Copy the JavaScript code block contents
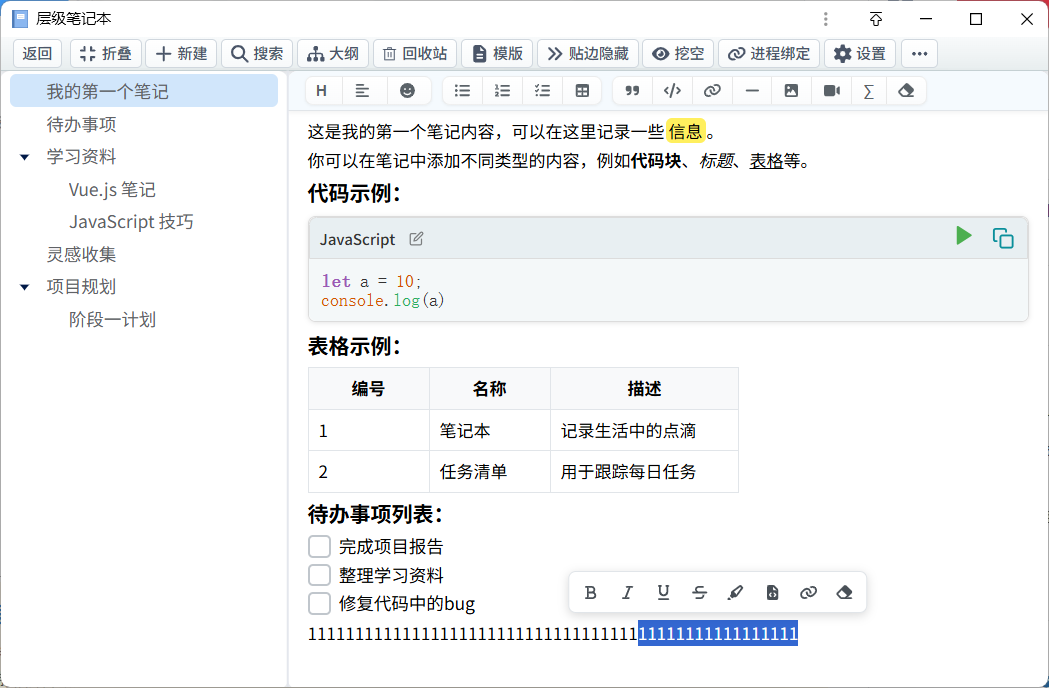This screenshot has height=688, width=1049. 1002,238
